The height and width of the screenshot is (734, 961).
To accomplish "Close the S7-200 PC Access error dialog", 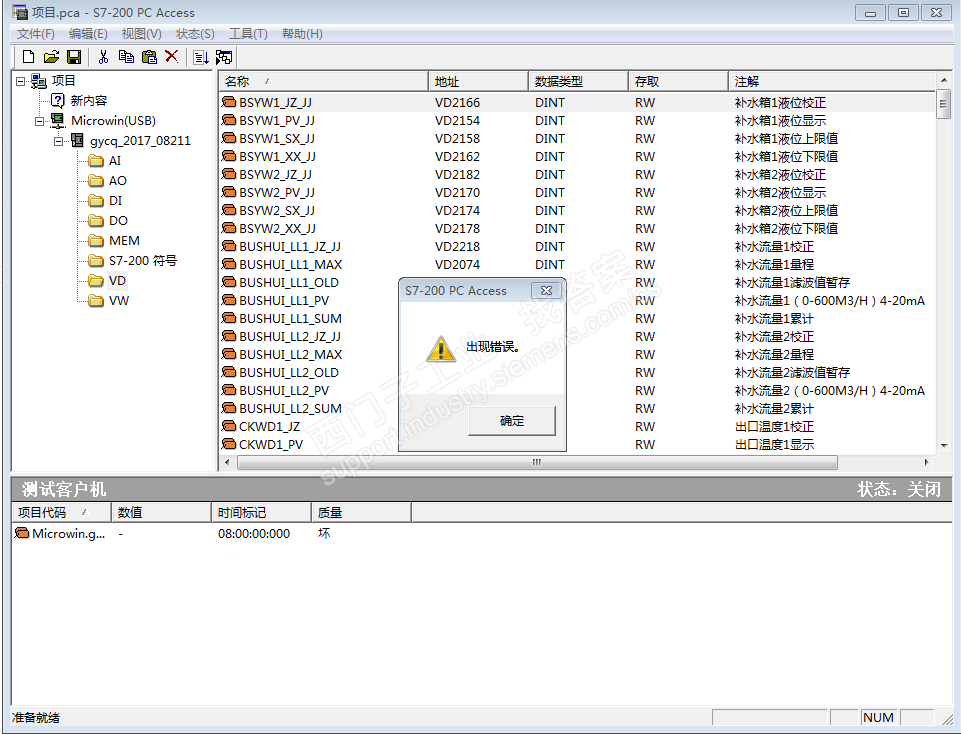I will (x=546, y=290).
